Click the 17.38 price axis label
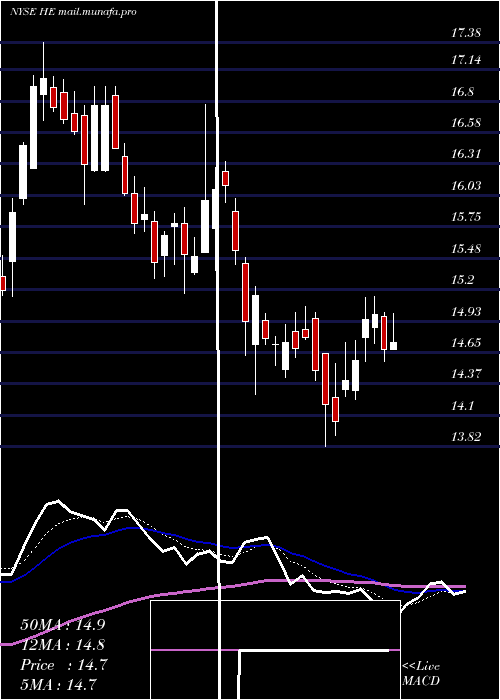Image resolution: width=500 pixels, height=700 pixels. (466, 32)
